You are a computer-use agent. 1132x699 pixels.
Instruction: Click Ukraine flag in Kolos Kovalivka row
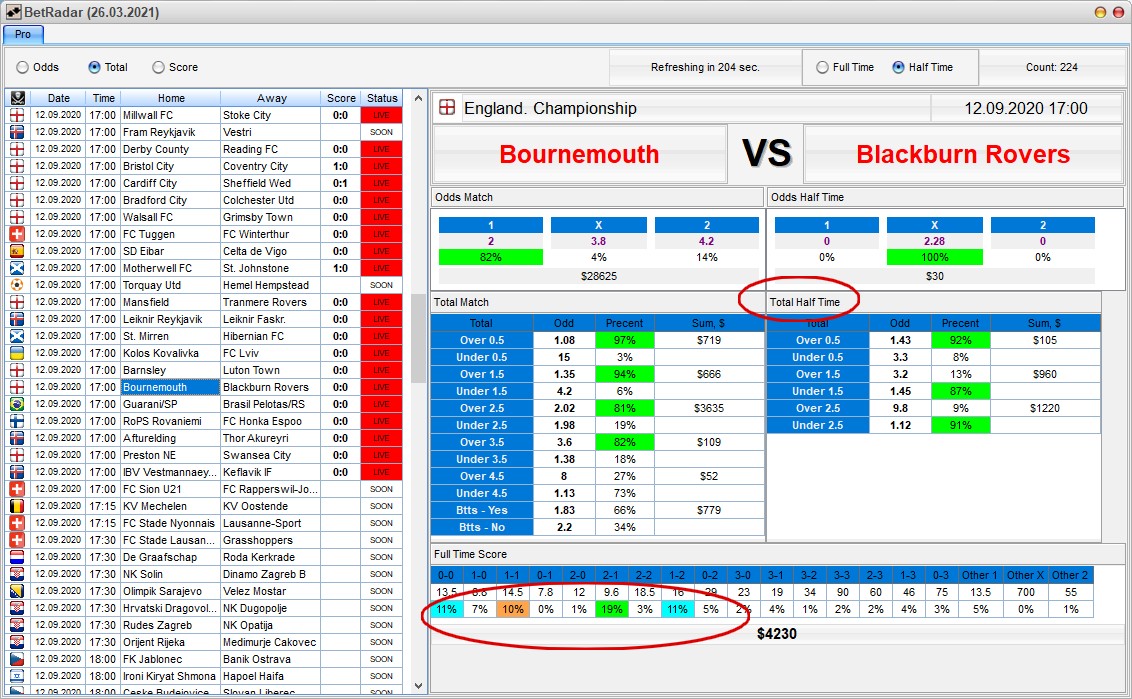[17, 353]
